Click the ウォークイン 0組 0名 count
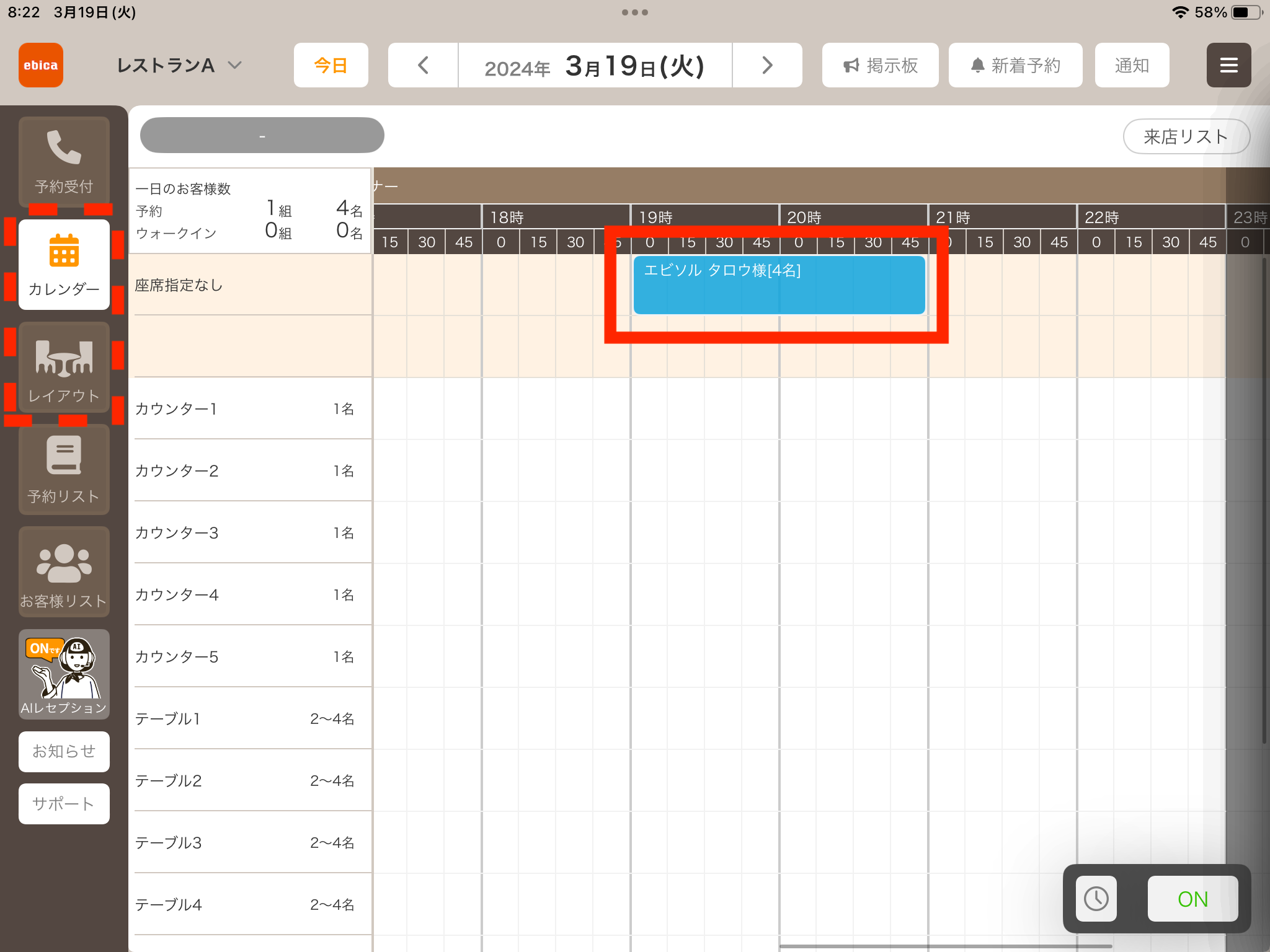Image resolution: width=1270 pixels, height=952 pixels. 249,232
